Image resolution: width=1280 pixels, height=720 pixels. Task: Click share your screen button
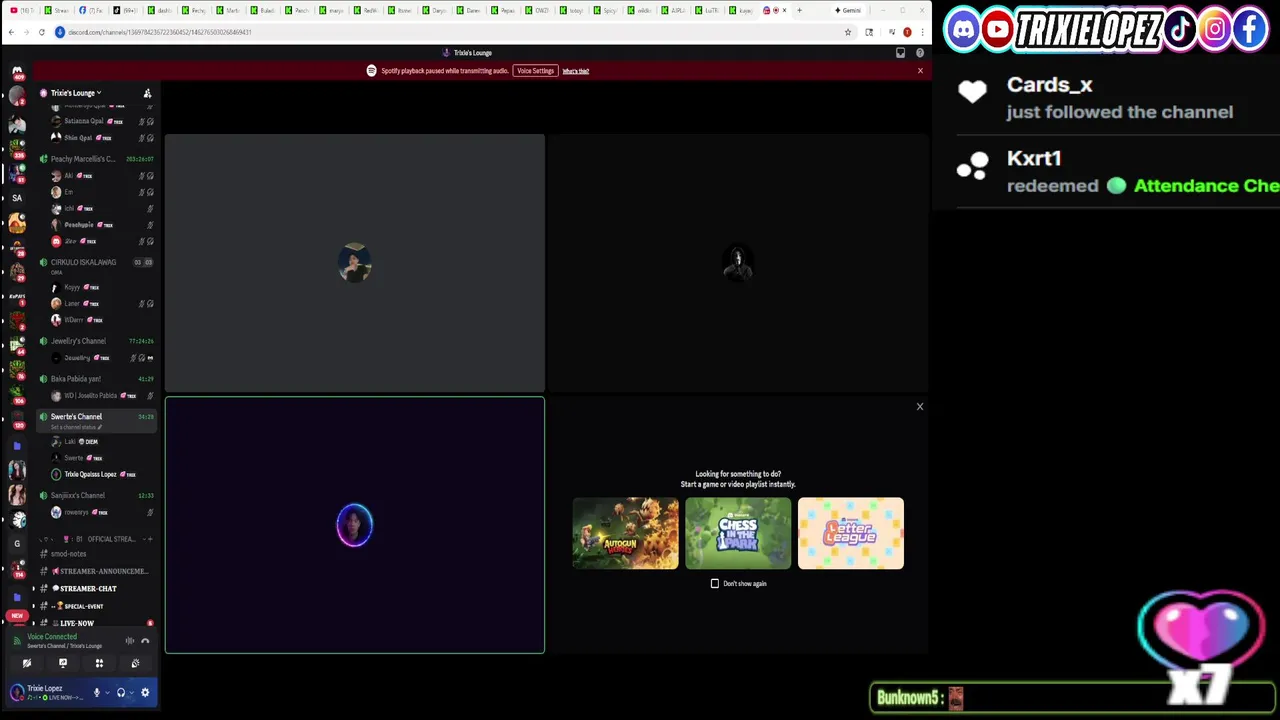coord(63,663)
